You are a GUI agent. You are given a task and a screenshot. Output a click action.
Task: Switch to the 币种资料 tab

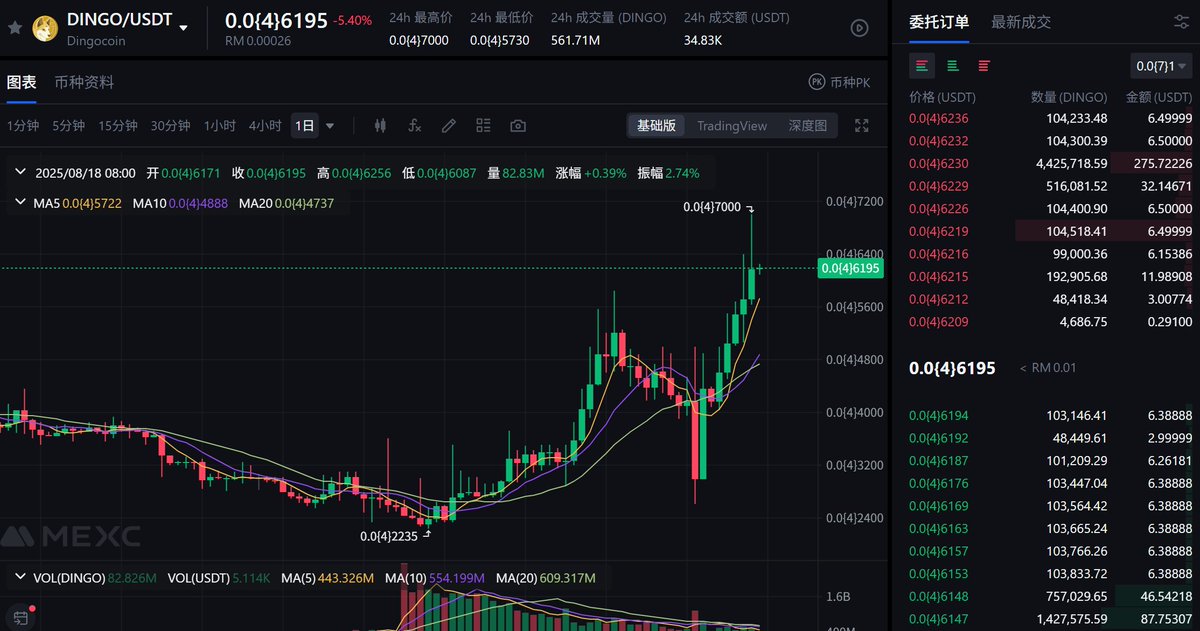84,82
